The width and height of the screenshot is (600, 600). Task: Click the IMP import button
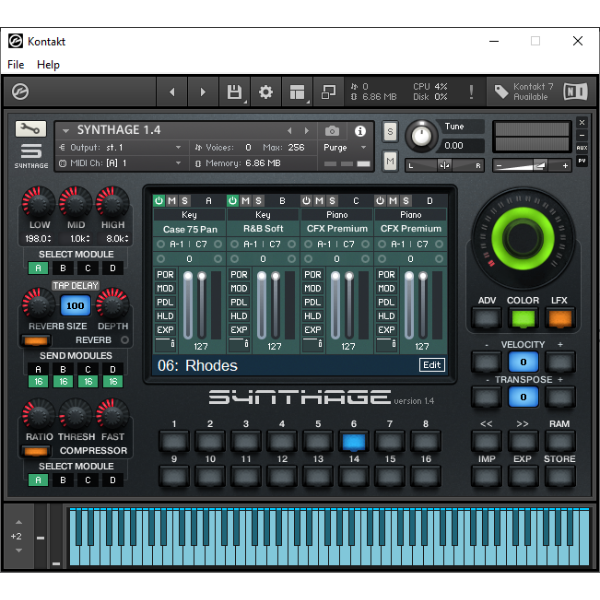486,476
